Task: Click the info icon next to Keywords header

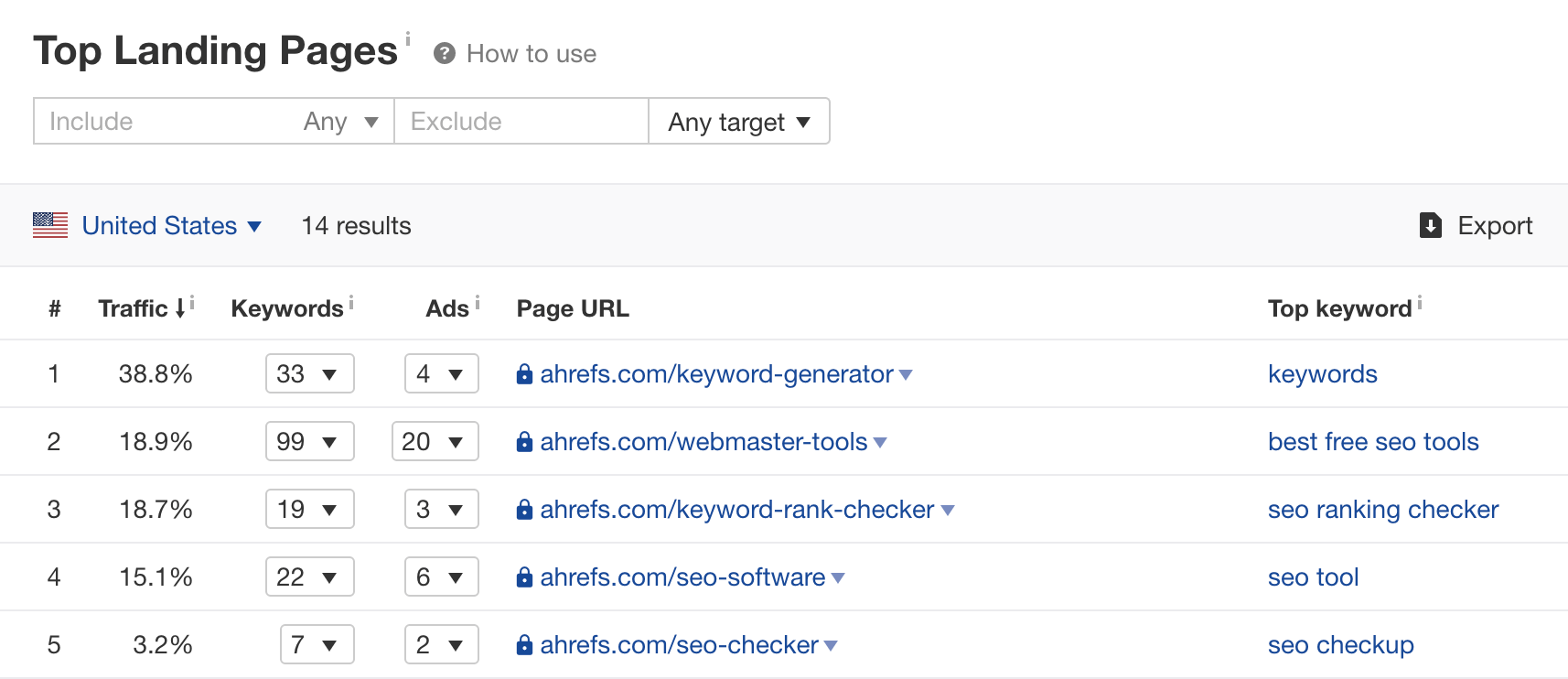Action: point(351,302)
